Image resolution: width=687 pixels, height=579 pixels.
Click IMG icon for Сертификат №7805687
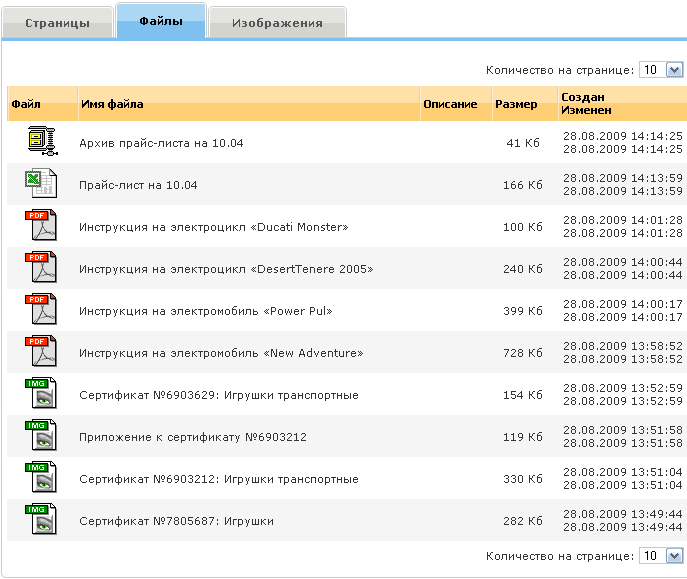pos(41,520)
